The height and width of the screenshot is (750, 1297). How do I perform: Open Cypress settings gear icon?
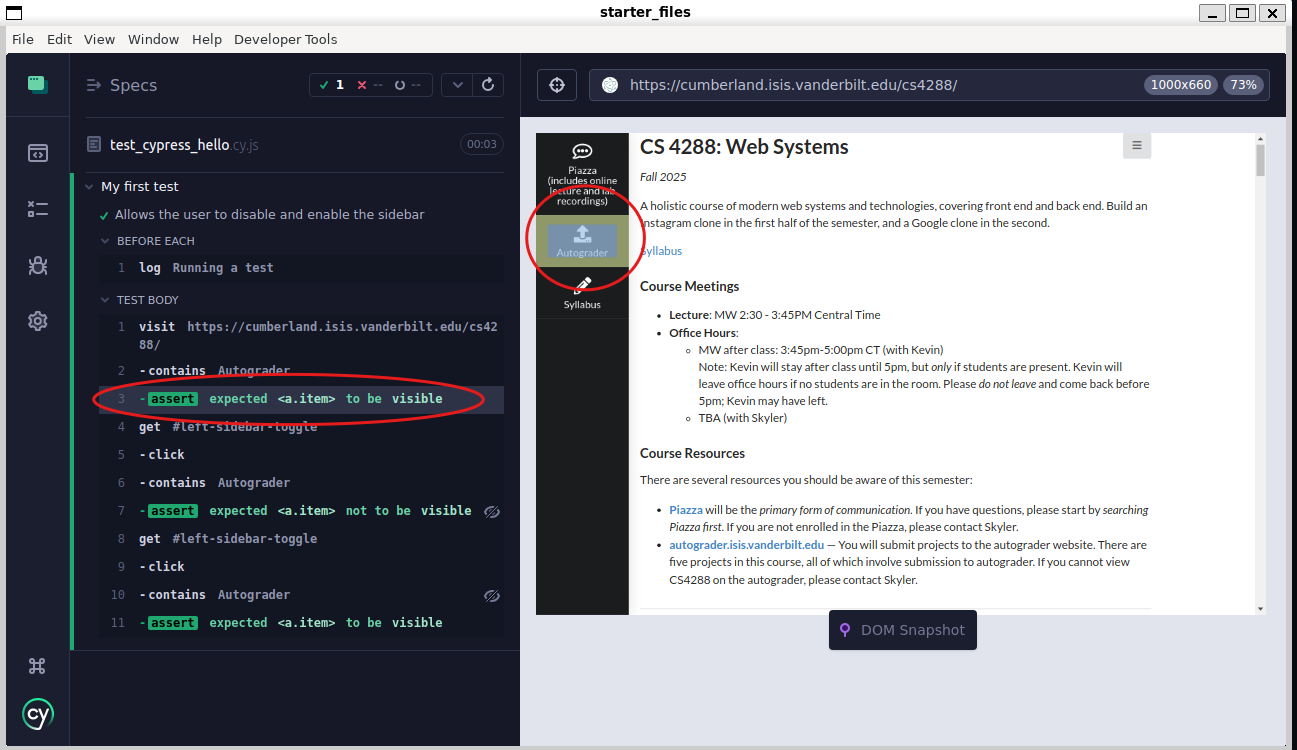pyautogui.click(x=37, y=321)
